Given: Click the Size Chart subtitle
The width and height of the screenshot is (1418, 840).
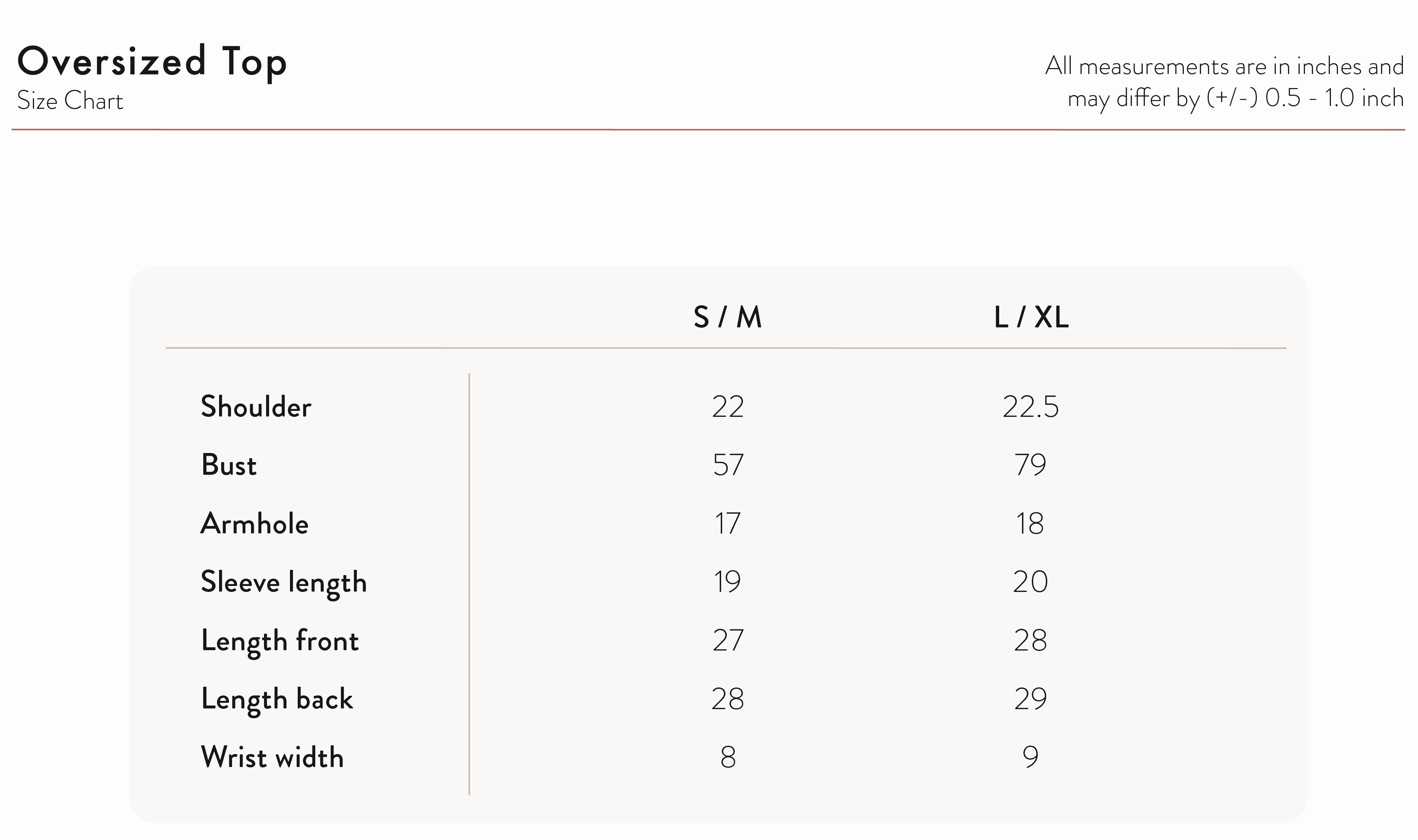Looking at the screenshot, I should [x=70, y=101].
